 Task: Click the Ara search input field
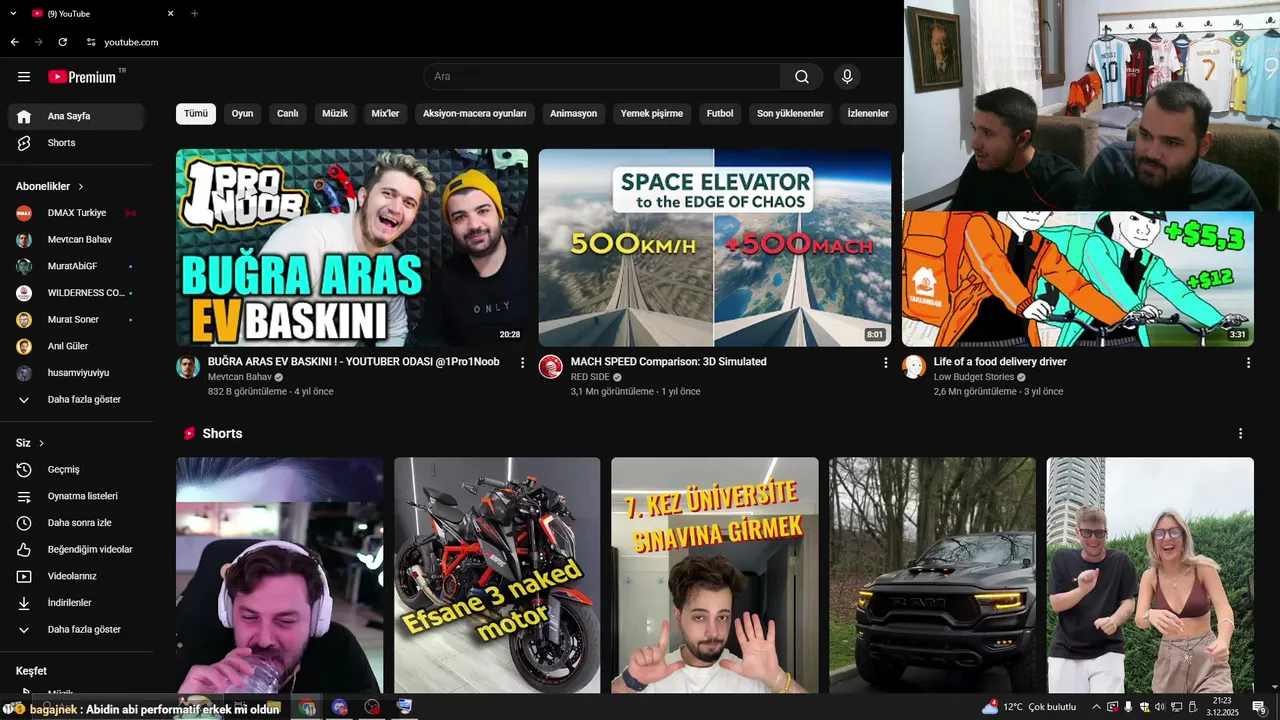pos(603,77)
